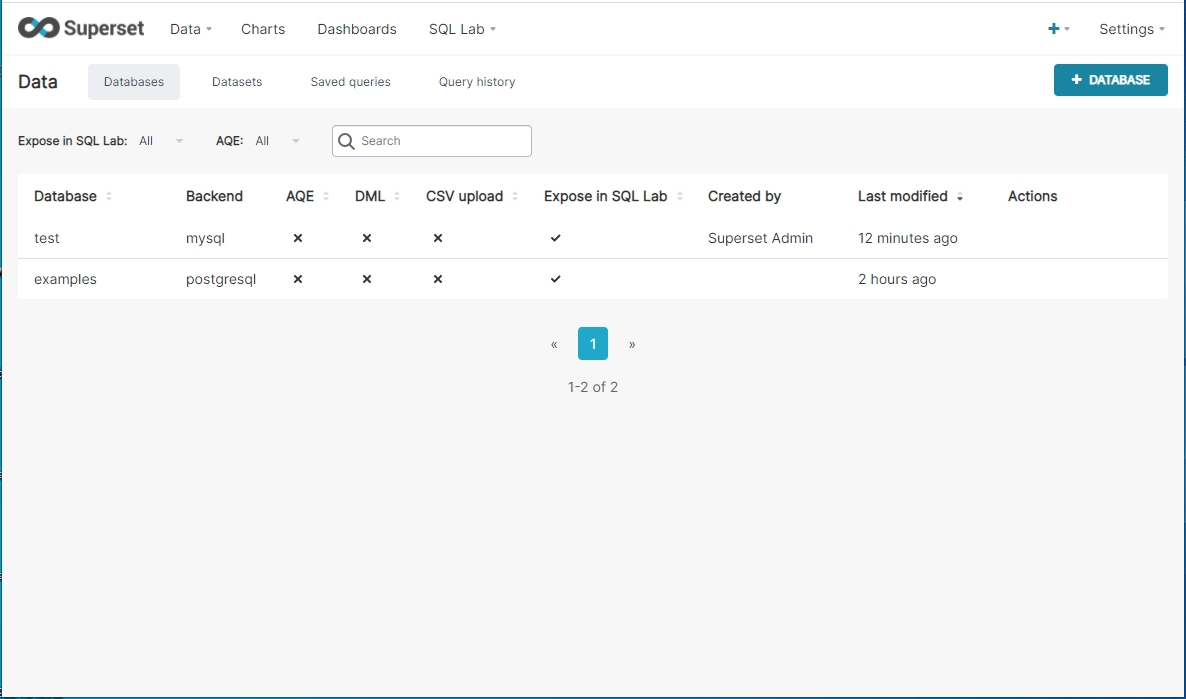1186x699 pixels.
Task: Expand the Settings menu
Action: pyautogui.click(x=1132, y=29)
